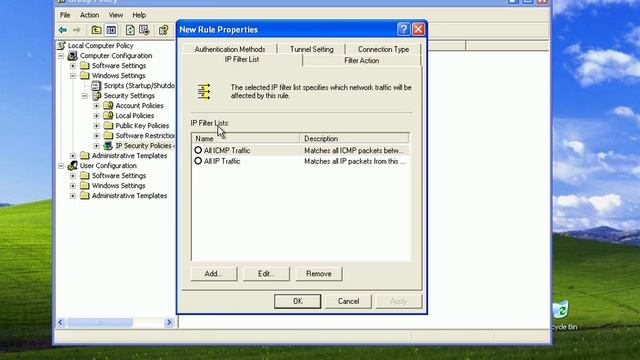Click 'Matches all IP packets from this...' description

click(x=355, y=161)
